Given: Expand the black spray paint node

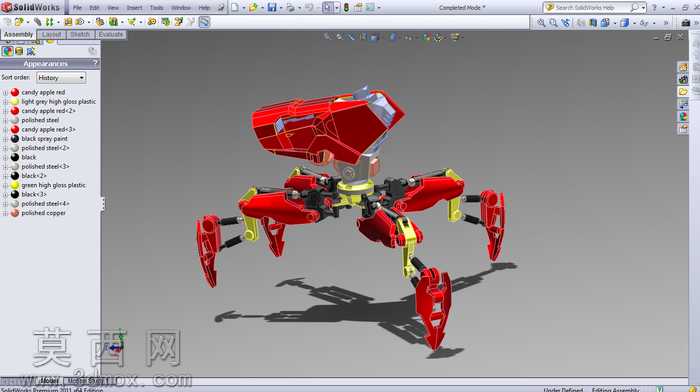Looking at the screenshot, I should pos(5,139).
